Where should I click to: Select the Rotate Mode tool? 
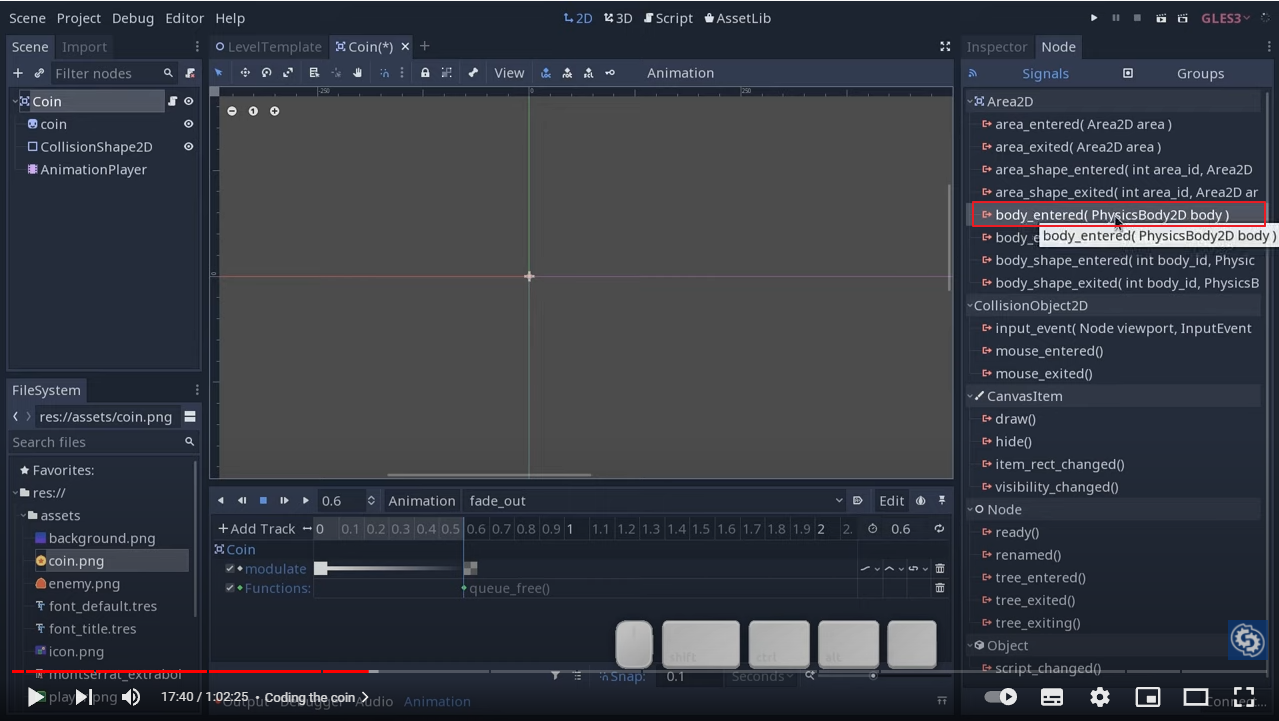pos(266,73)
